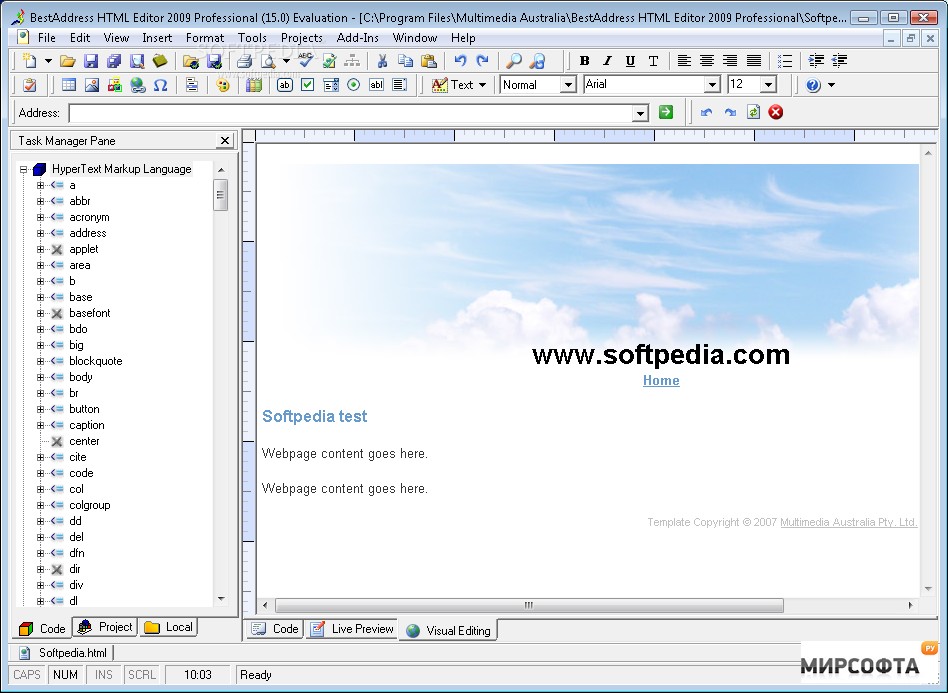Screen dimensions: 948x693
Task: Open color palette icon
Action: pos(222,85)
